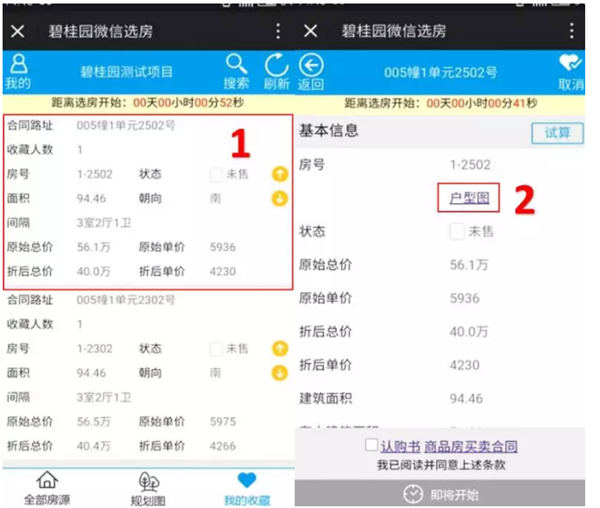This screenshot has height=508, width=600.
Task: Tap the left page's countdown showing 52秒
Action: coord(148,103)
